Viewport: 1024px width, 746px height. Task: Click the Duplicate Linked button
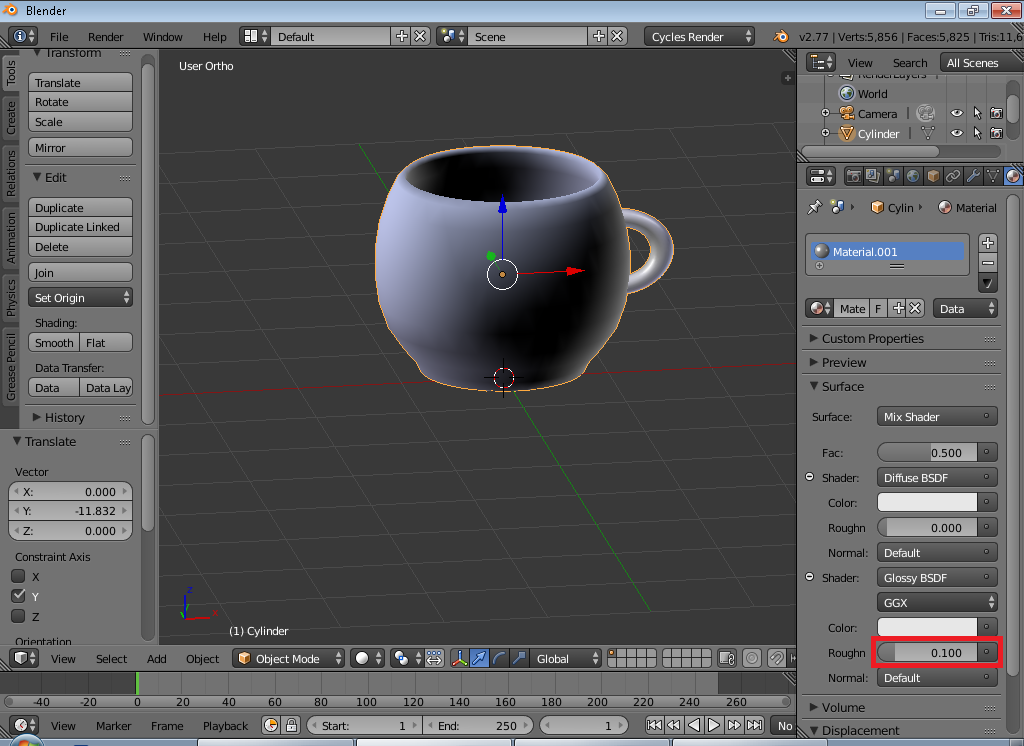click(x=80, y=227)
